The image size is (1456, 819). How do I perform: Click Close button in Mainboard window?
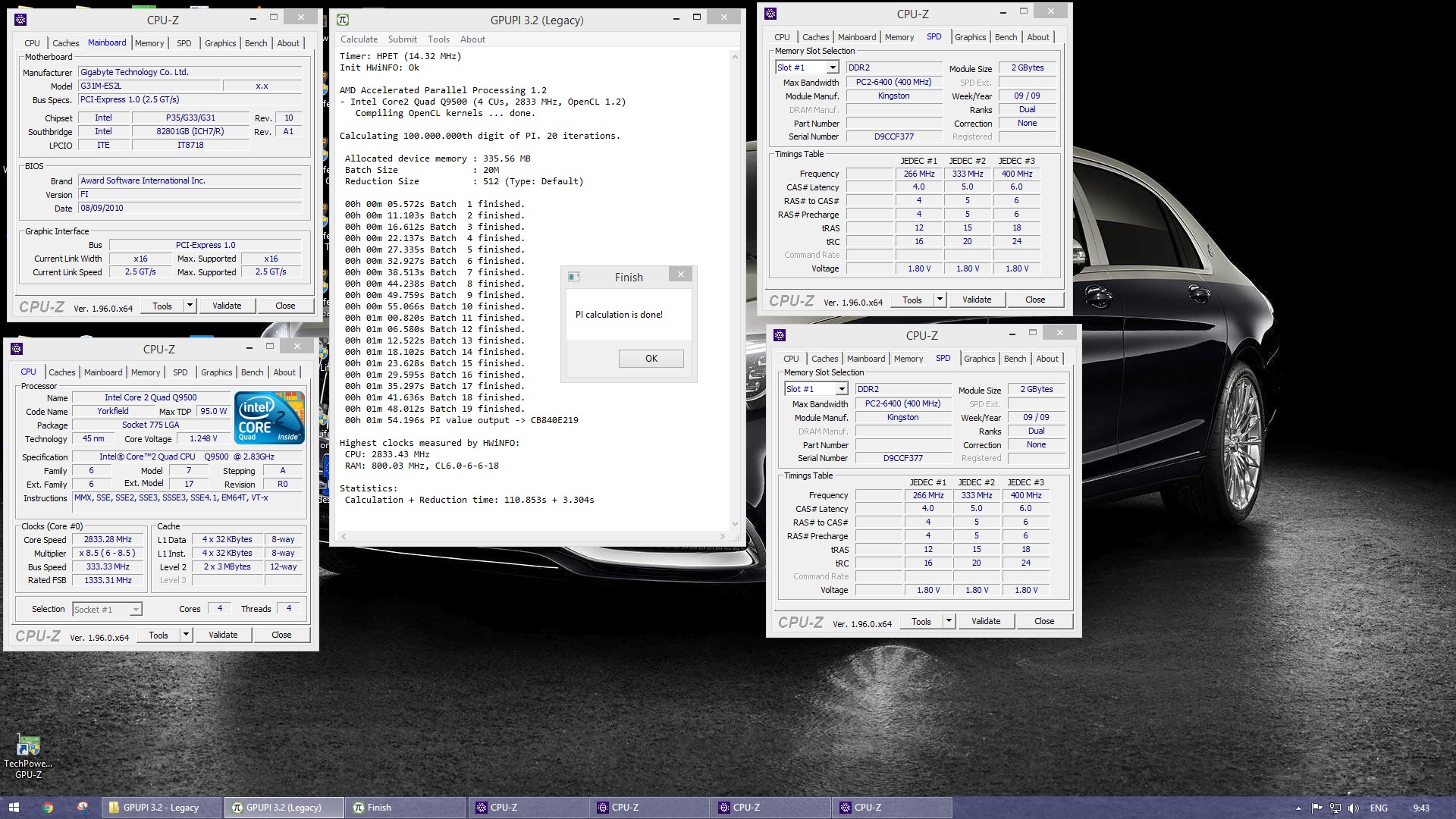(x=285, y=306)
